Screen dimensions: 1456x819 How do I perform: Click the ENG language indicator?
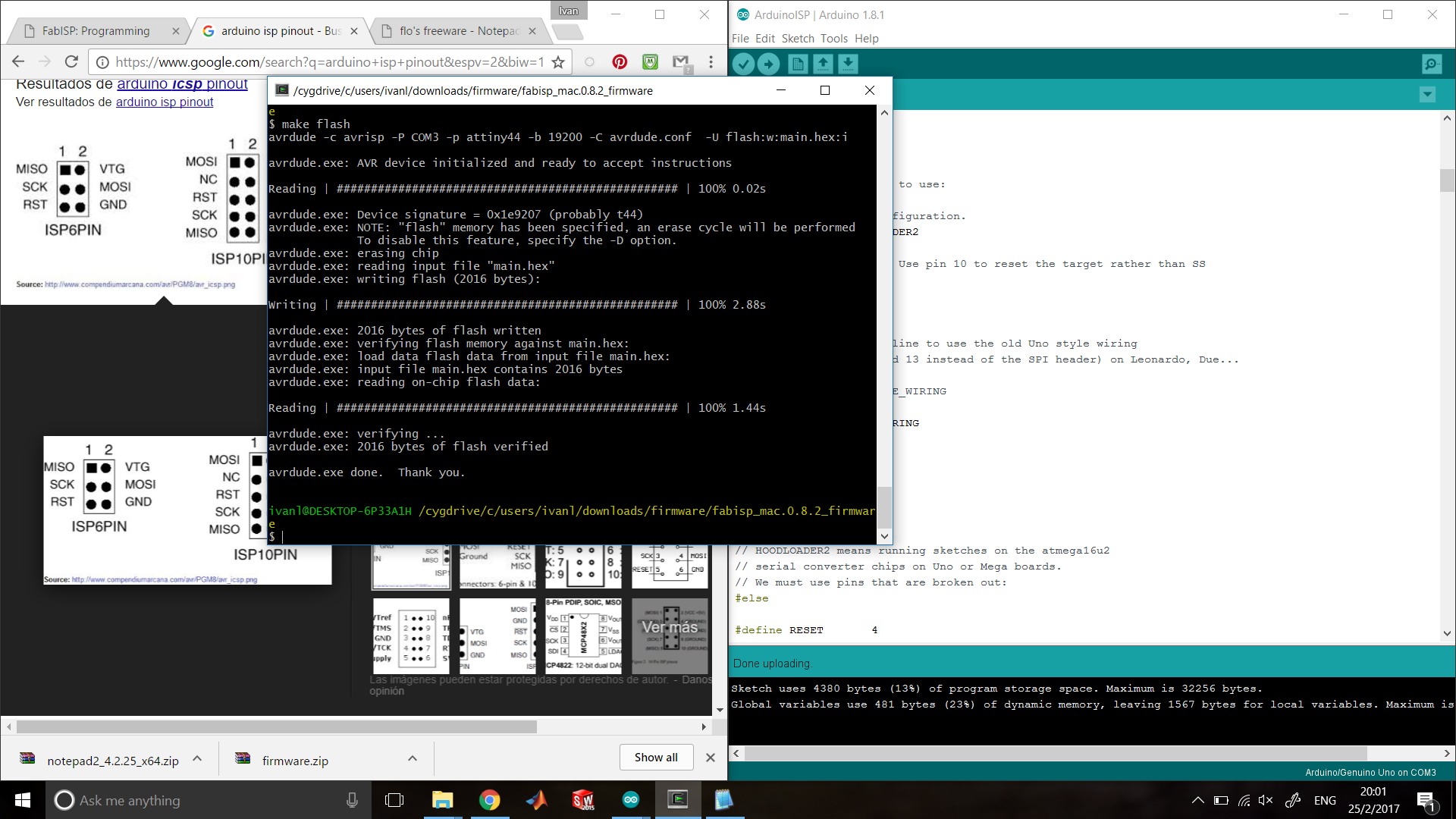coord(1325,800)
